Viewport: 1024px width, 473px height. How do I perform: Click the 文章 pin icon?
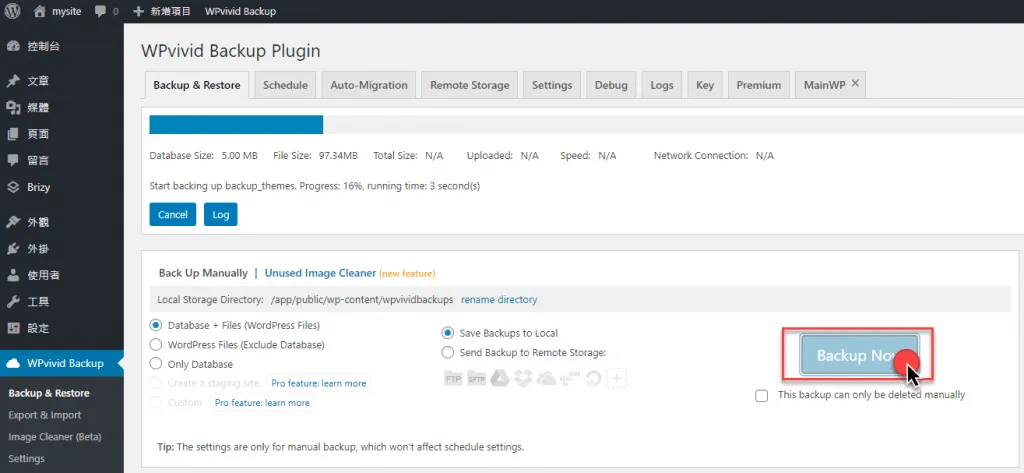(x=13, y=82)
